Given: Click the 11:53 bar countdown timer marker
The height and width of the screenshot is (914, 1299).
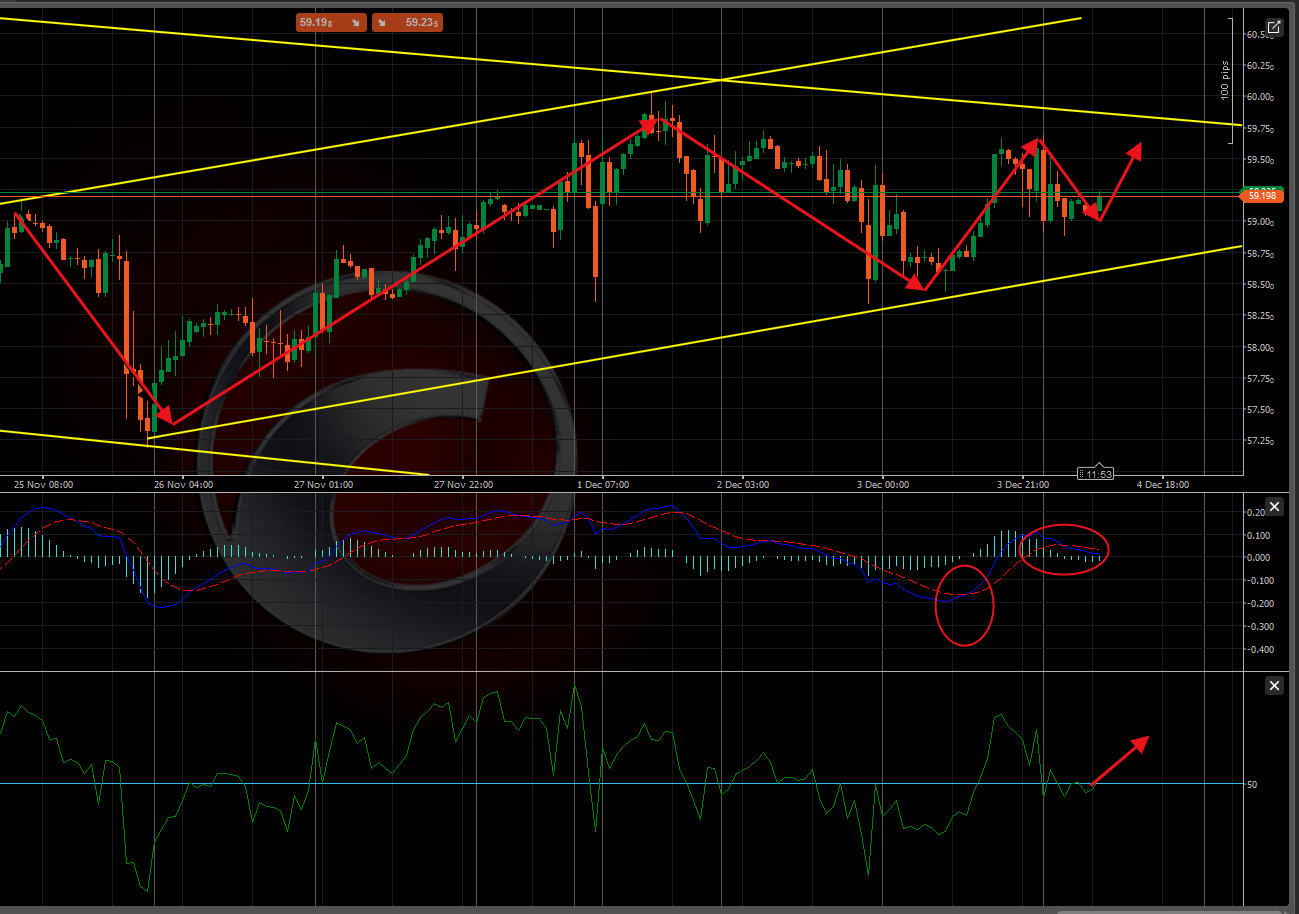Looking at the screenshot, I should coord(1096,473).
